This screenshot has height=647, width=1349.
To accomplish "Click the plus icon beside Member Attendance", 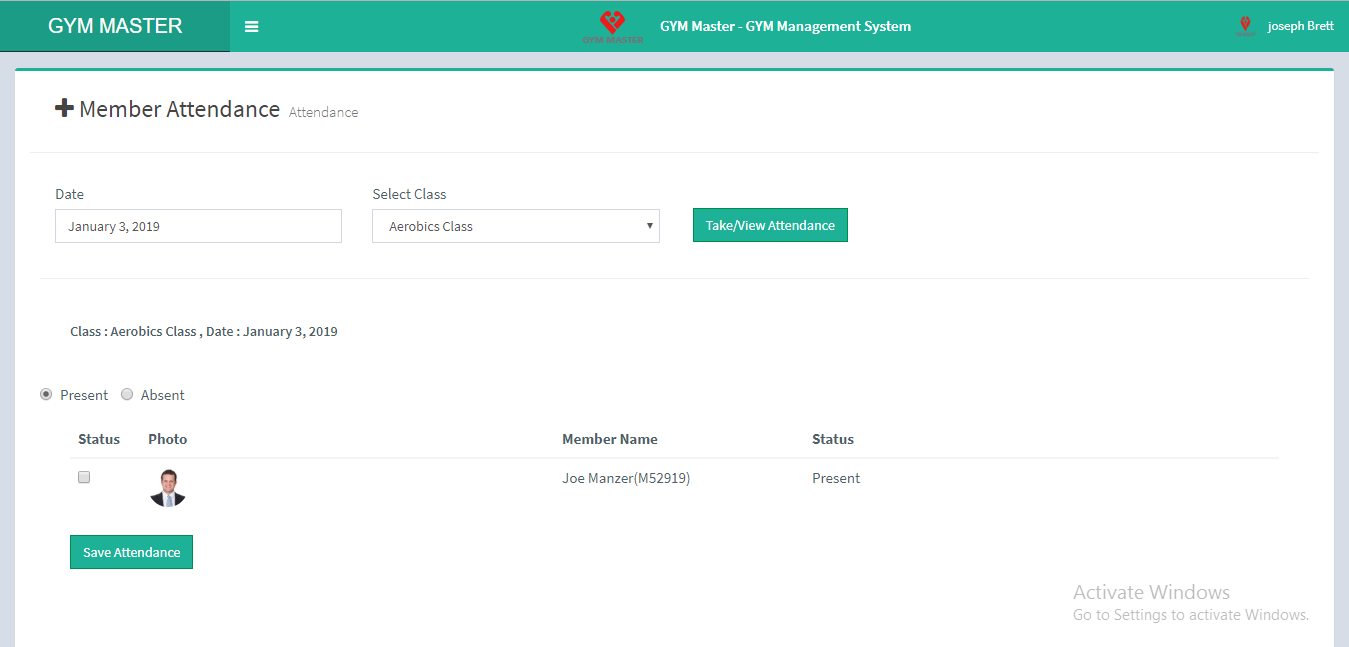I will pyautogui.click(x=64, y=109).
